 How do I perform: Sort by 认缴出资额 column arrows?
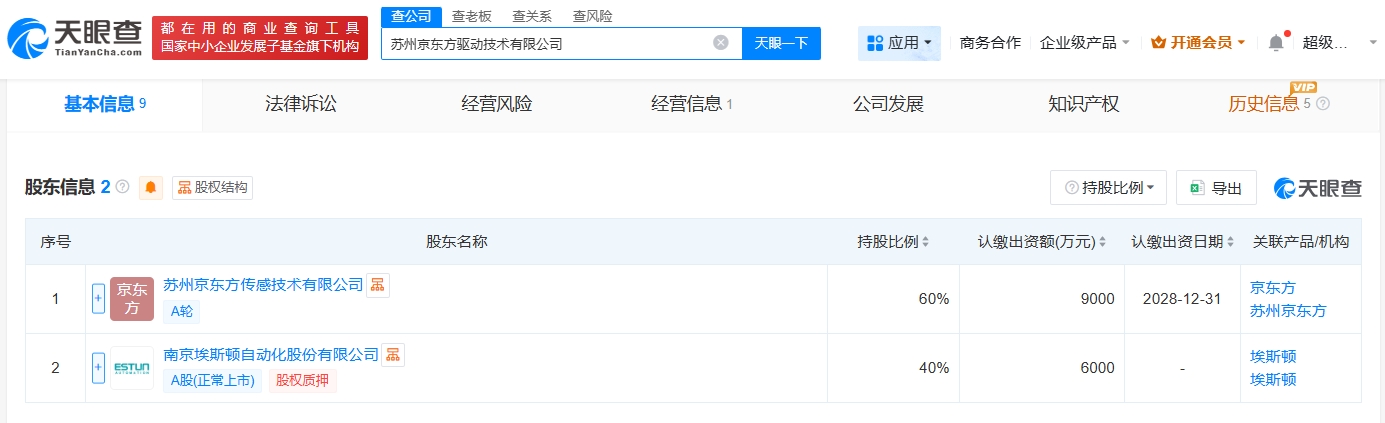pos(1104,242)
